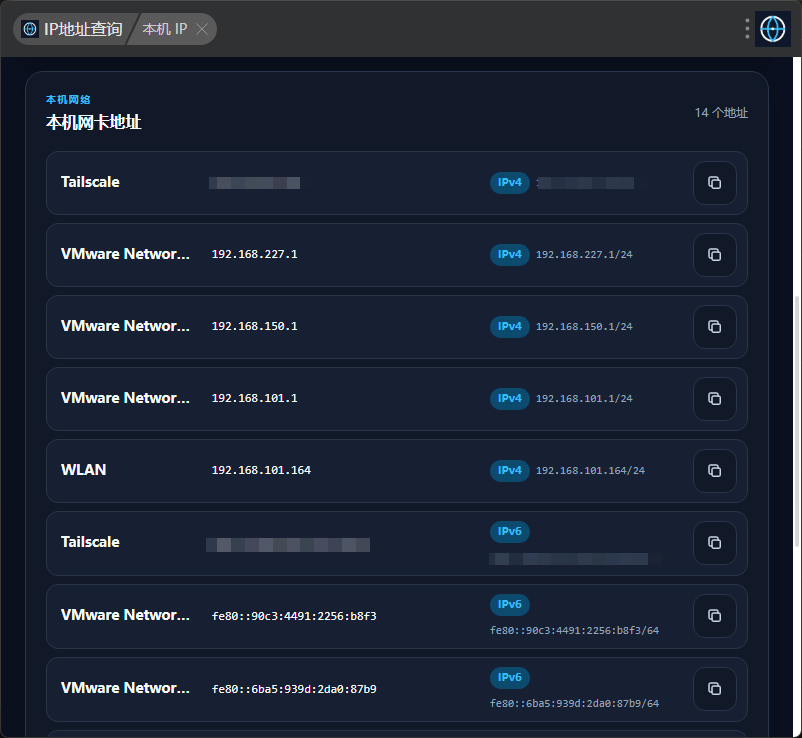This screenshot has width=802, height=738.
Task: Copy the fe80::6ba5 VMware IPv6 address
Action: click(715, 689)
